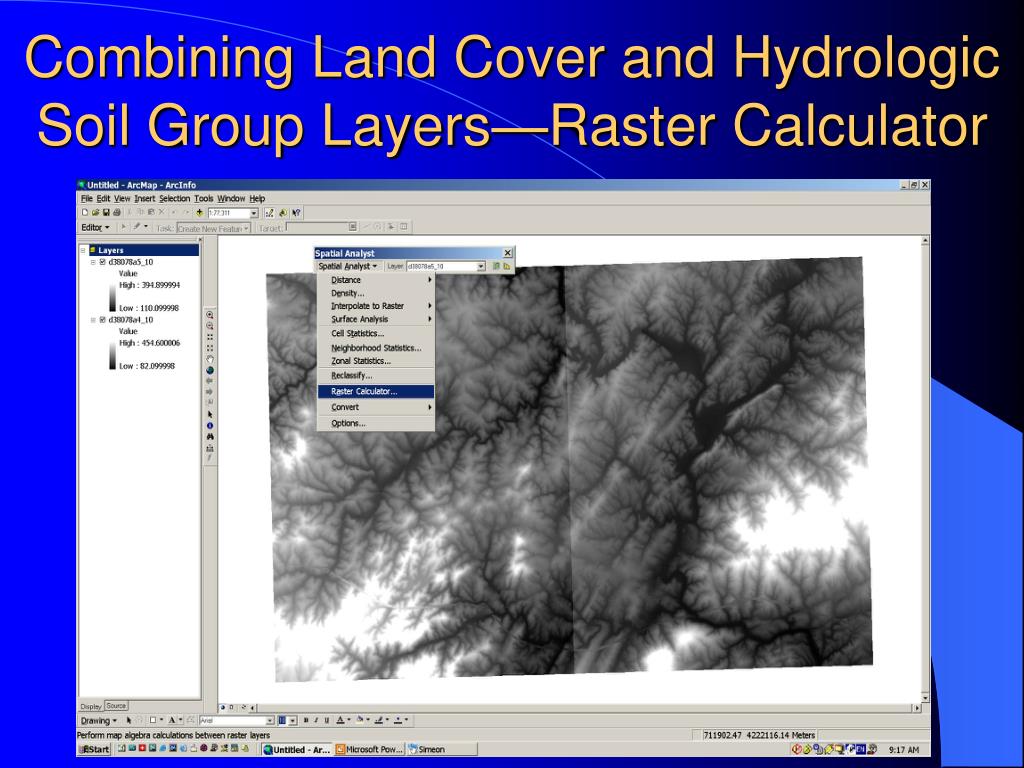Image resolution: width=1024 pixels, height=768 pixels.
Task: Launch ArcCatalog from the toolbar icon
Action: click(x=283, y=213)
